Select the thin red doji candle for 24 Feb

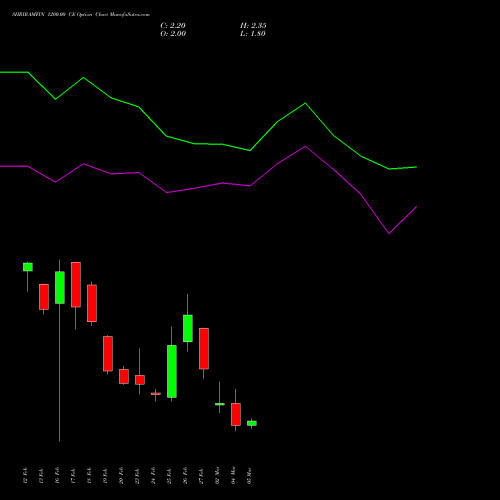tap(156, 394)
